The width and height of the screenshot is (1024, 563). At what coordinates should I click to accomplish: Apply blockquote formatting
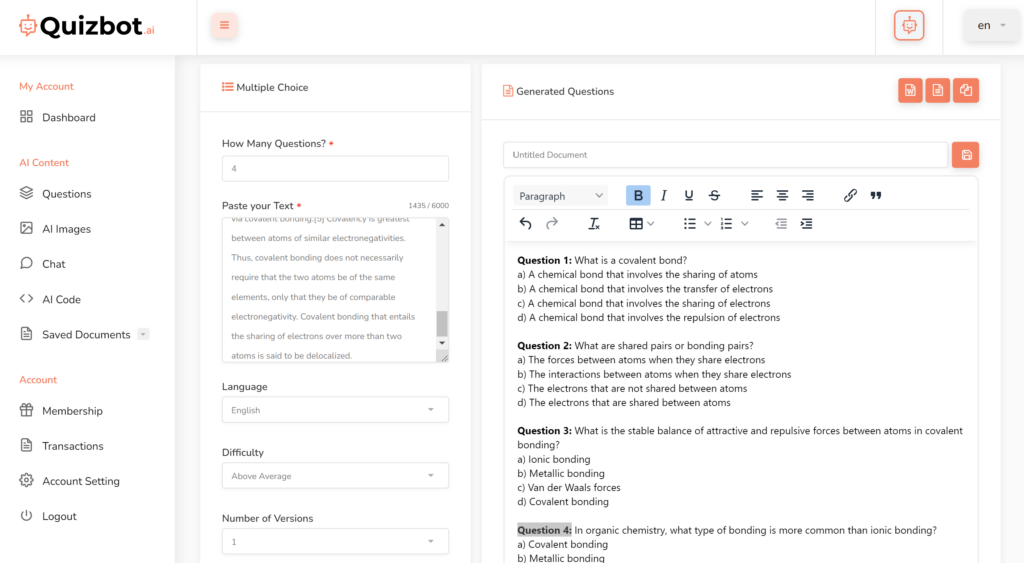[876, 196]
